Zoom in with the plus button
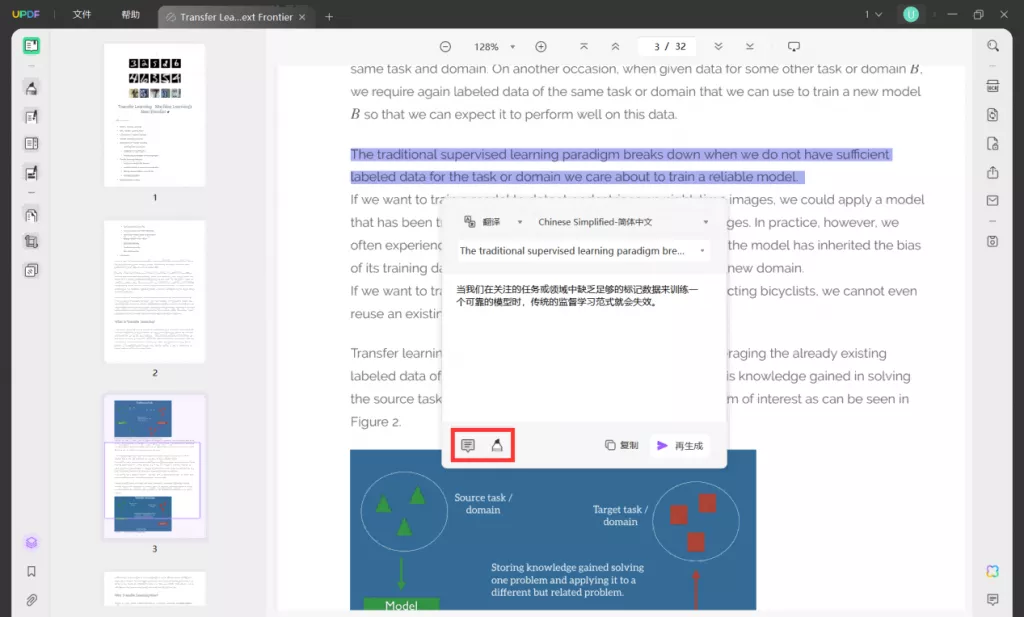Screen dimensions: 1024x617 (x=541, y=46)
